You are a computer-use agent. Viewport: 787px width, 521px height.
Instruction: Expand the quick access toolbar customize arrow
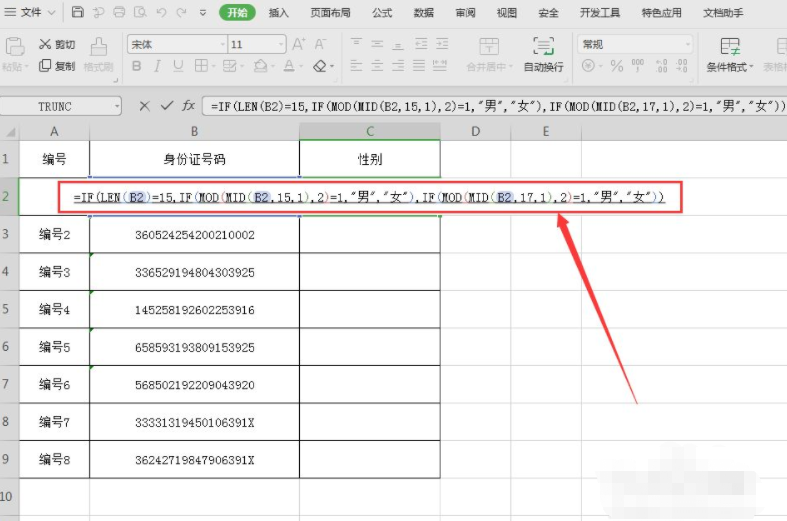coord(203,13)
